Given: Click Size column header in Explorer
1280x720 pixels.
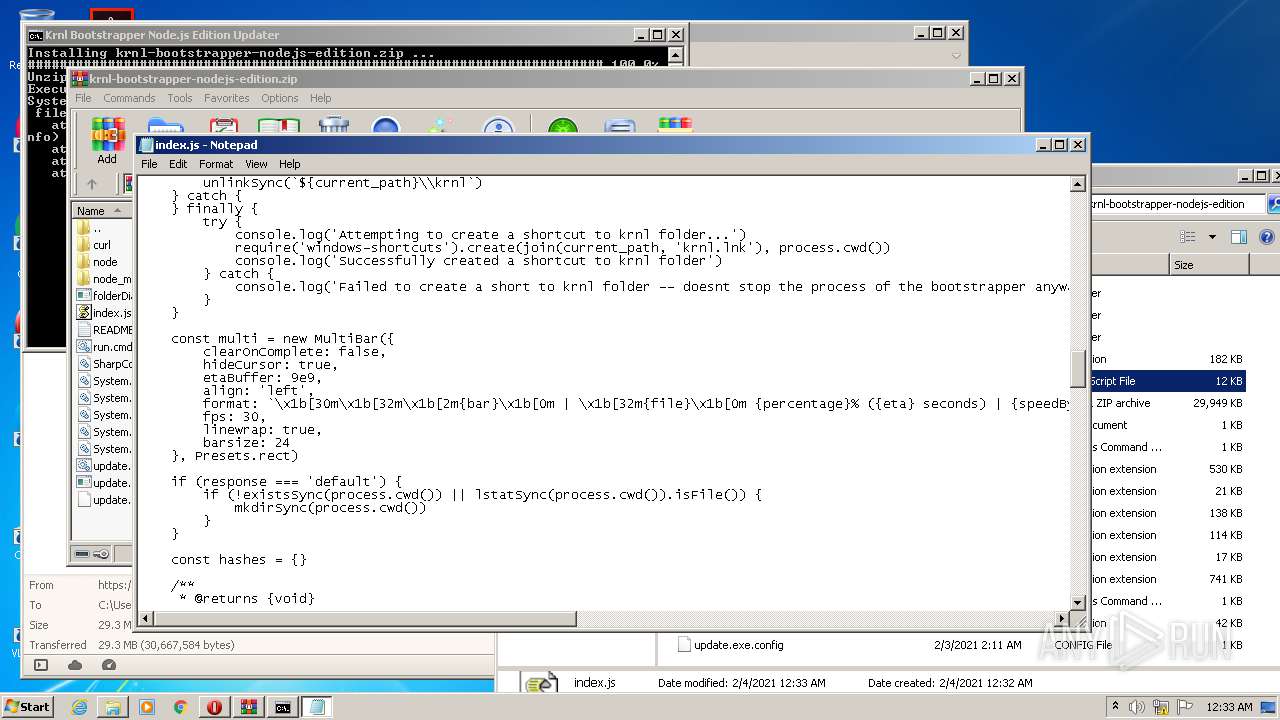Looking at the screenshot, I should [x=1209, y=265].
